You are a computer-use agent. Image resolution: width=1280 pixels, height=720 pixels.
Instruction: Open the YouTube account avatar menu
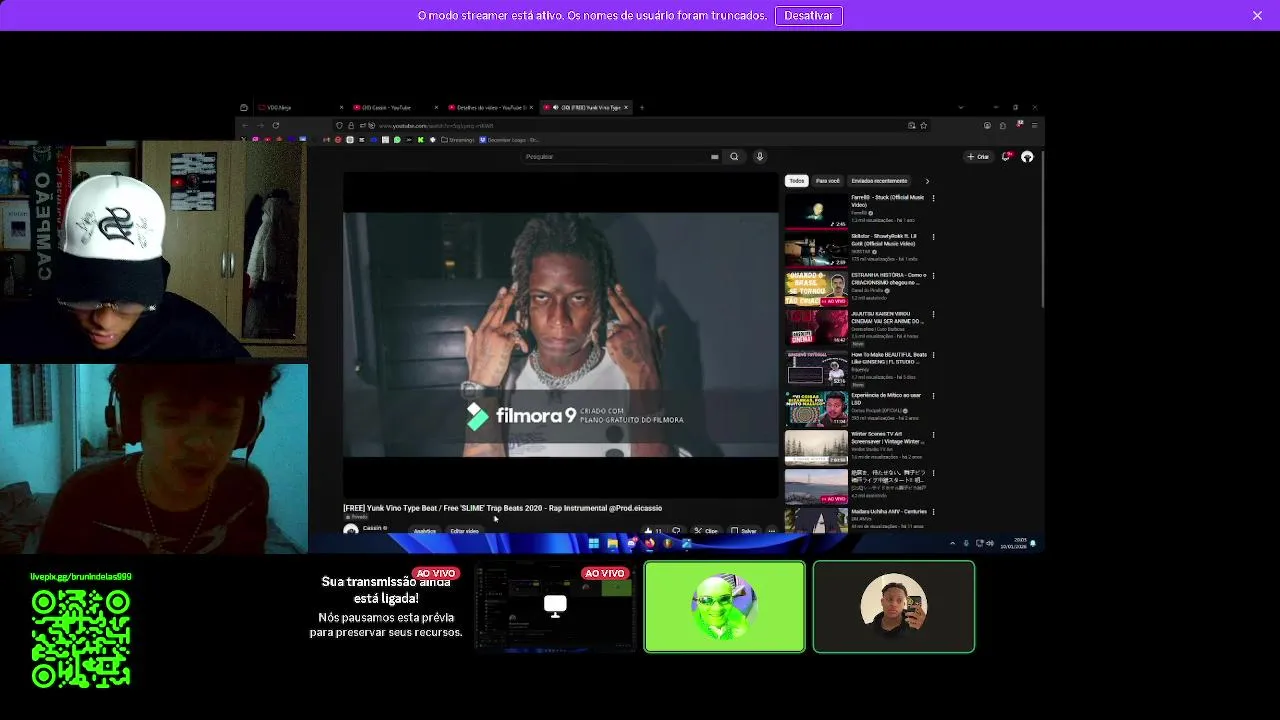pos(1027,156)
